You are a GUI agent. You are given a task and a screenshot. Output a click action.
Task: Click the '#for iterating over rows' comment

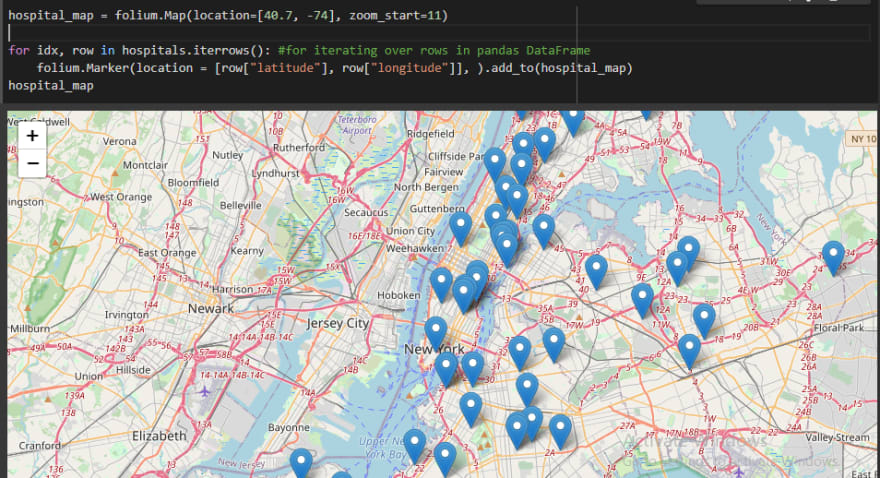(434, 50)
